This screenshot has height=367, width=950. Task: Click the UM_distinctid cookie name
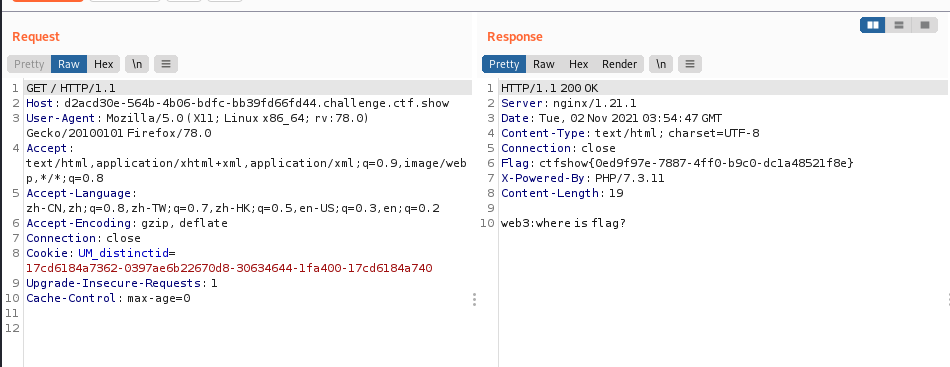[x=124, y=253]
